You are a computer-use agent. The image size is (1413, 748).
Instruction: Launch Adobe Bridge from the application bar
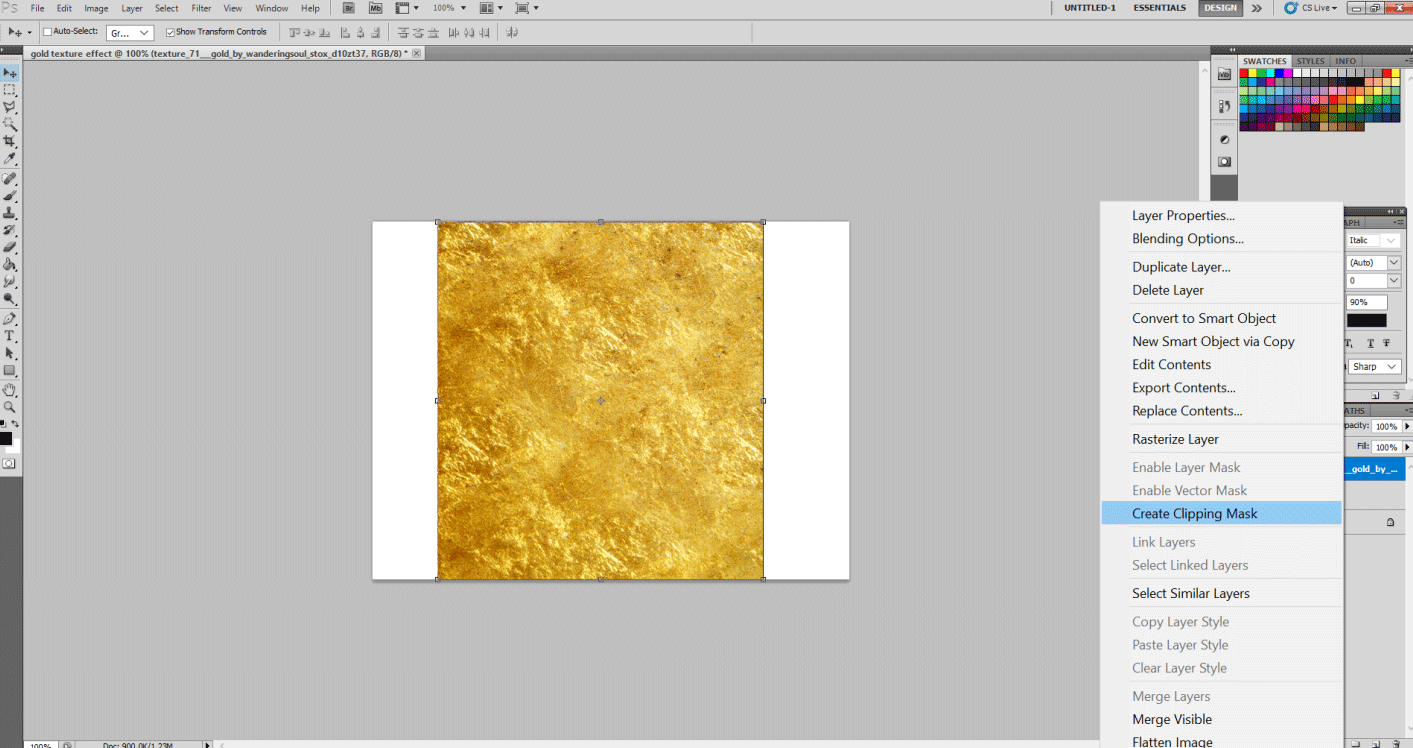[348, 8]
